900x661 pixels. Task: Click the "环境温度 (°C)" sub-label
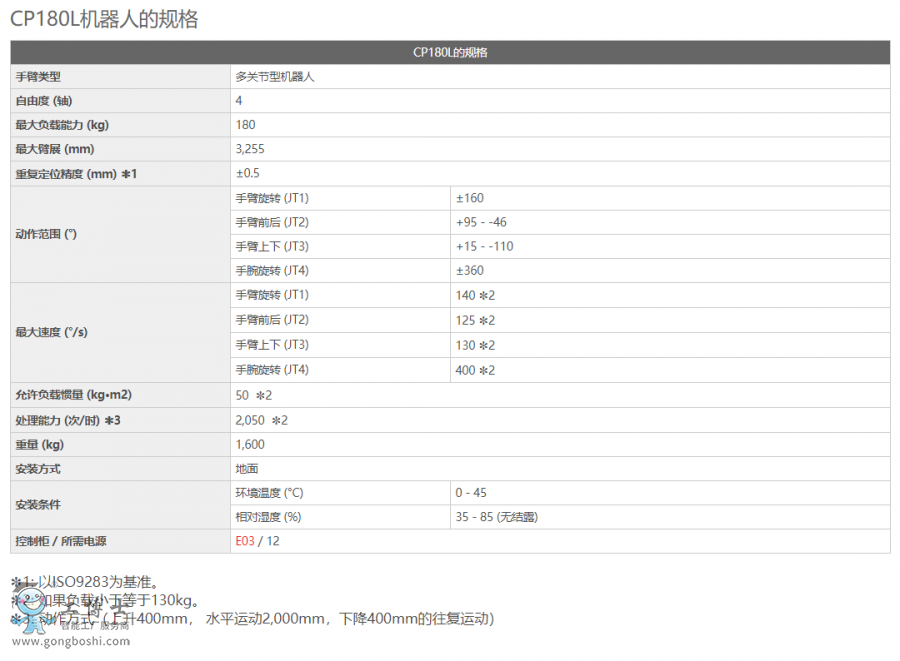tap(269, 493)
